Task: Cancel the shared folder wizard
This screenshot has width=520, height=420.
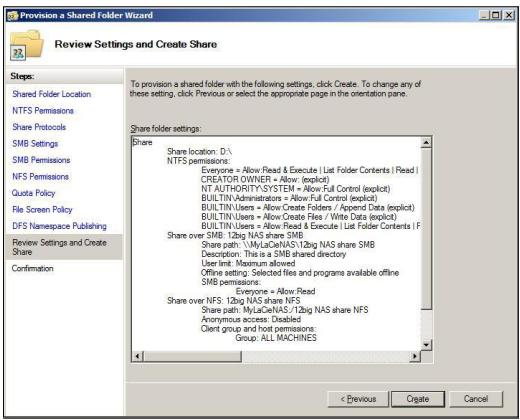Action: coord(476,399)
